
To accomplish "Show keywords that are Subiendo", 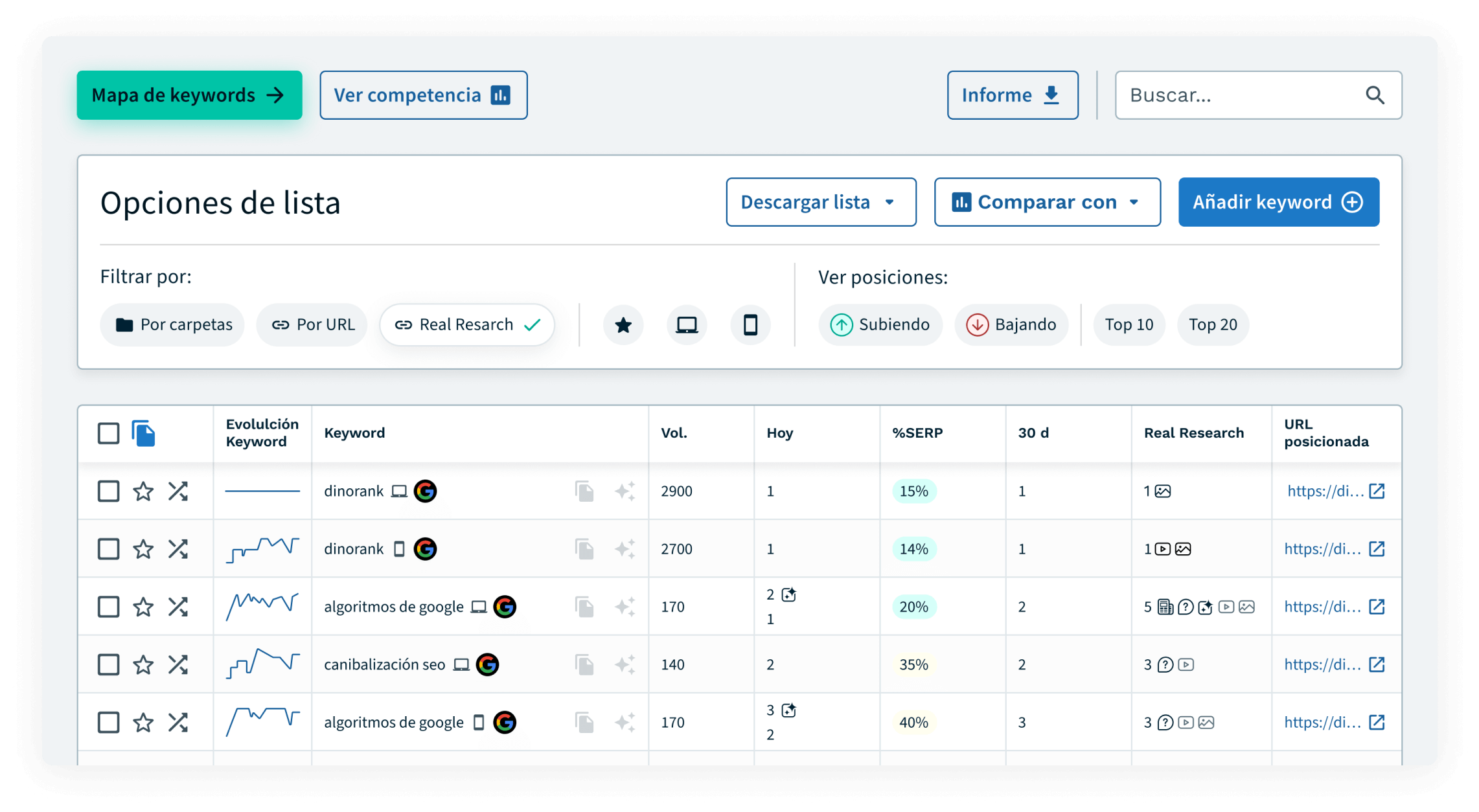I will [880, 325].
